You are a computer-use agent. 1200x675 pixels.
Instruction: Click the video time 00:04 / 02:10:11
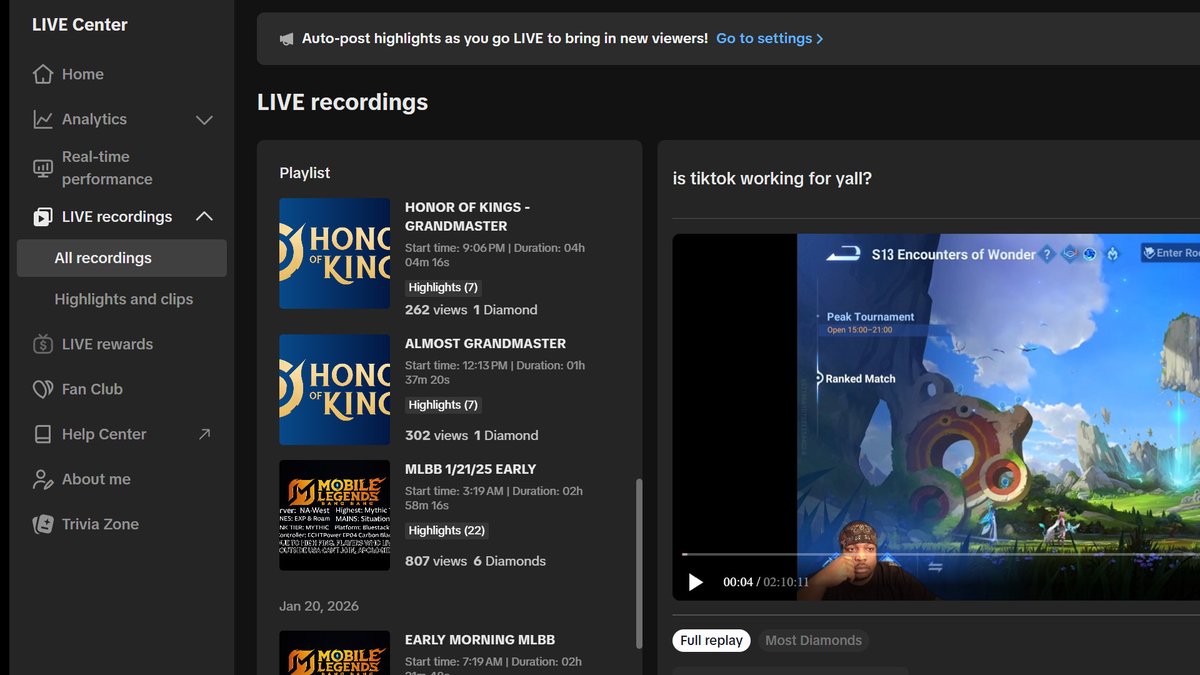tap(766, 582)
